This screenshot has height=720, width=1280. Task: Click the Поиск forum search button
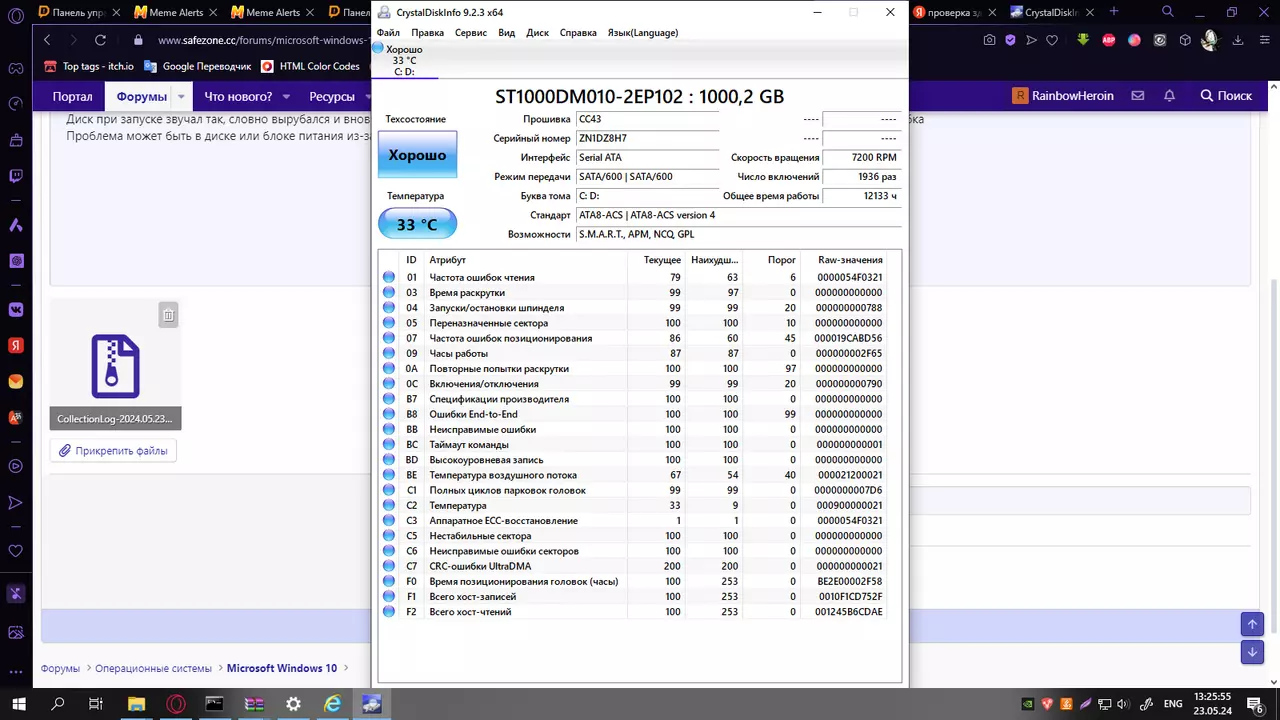(x=1226, y=96)
